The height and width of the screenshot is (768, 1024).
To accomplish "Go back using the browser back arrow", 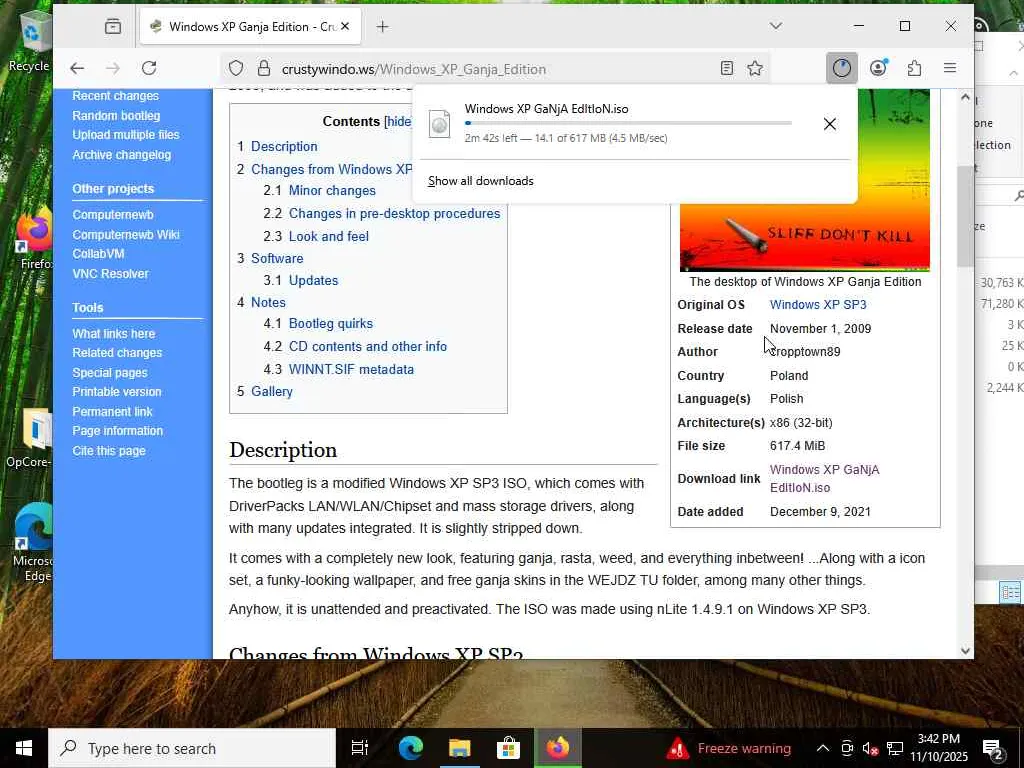I will tap(77, 68).
